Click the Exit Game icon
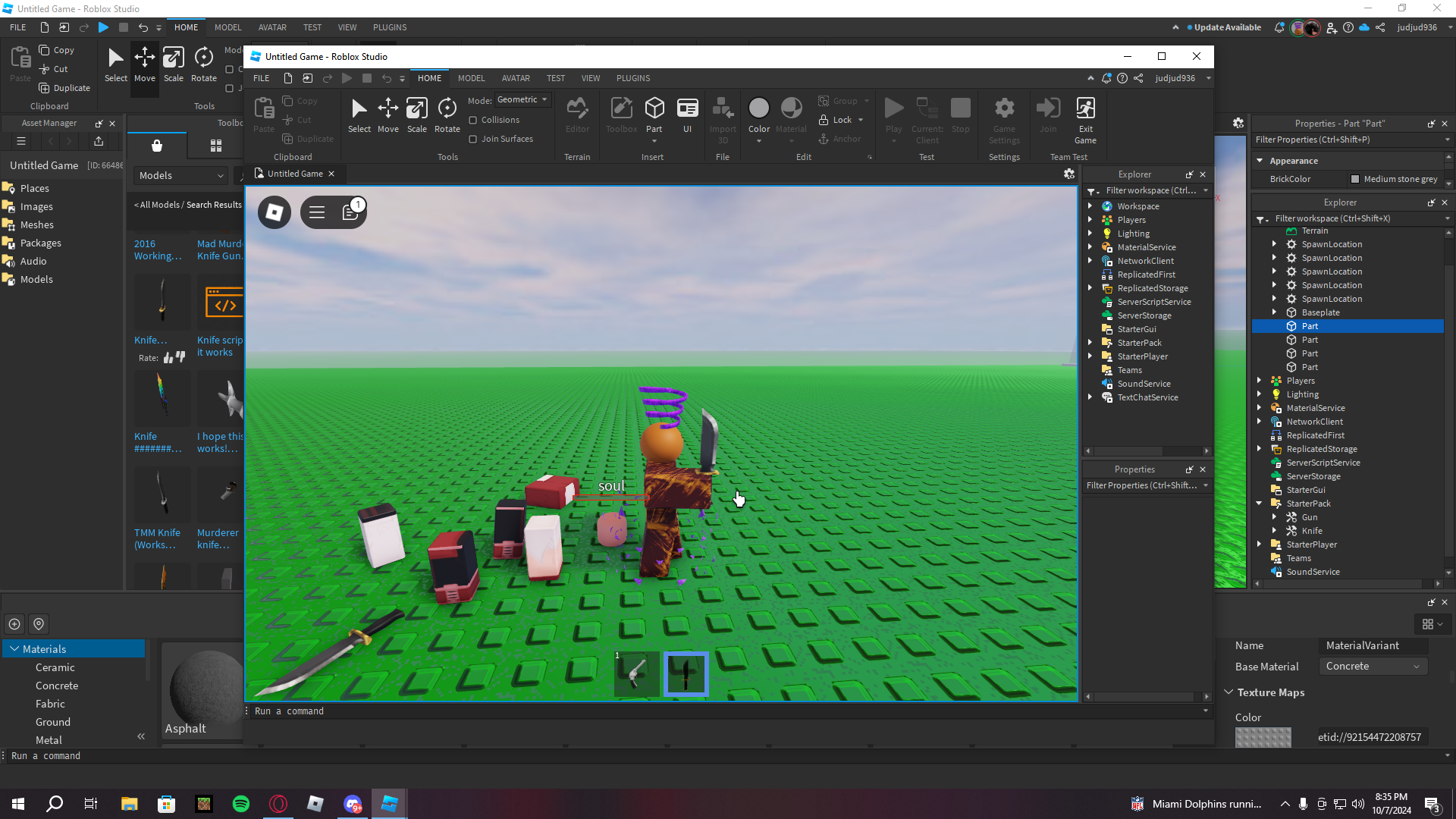Image resolution: width=1456 pixels, height=819 pixels. point(1085,120)
